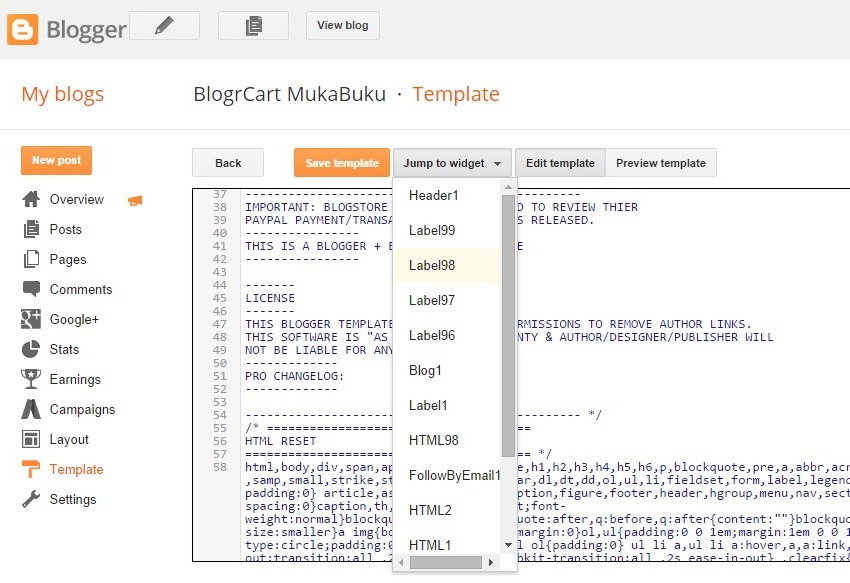Click the pencil compose post button

coord(164,25)
